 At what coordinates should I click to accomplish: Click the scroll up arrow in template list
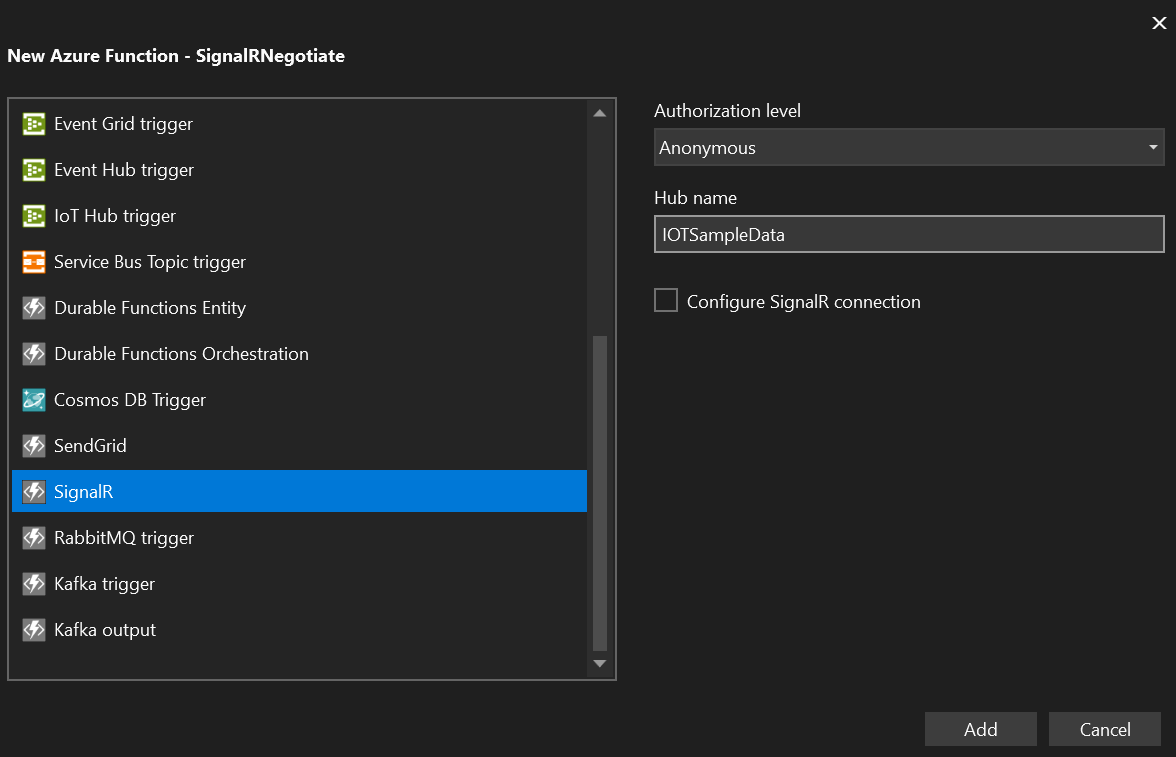click(599, 113)
